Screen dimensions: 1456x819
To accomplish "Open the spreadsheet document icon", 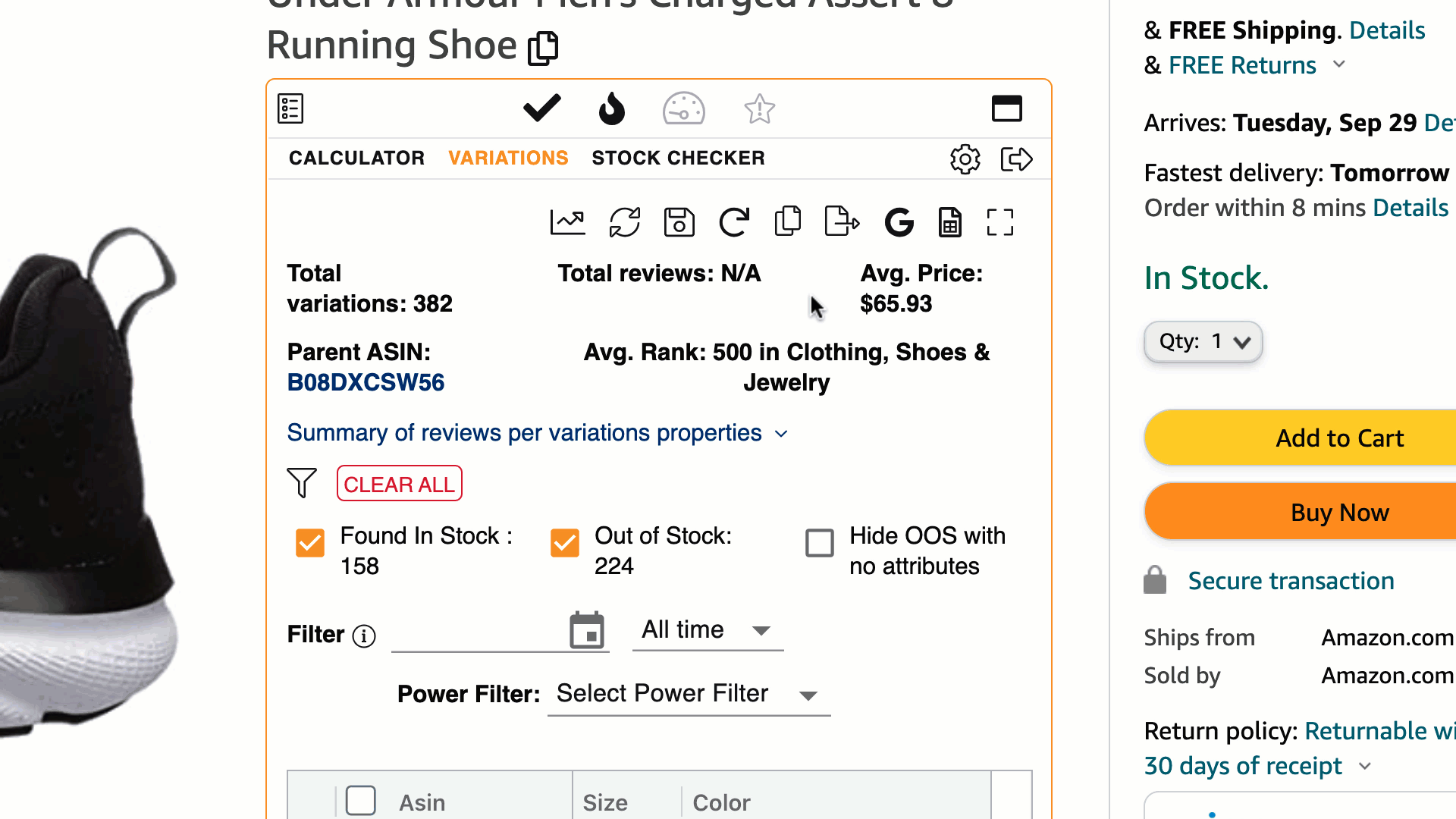I will point(950,222).
